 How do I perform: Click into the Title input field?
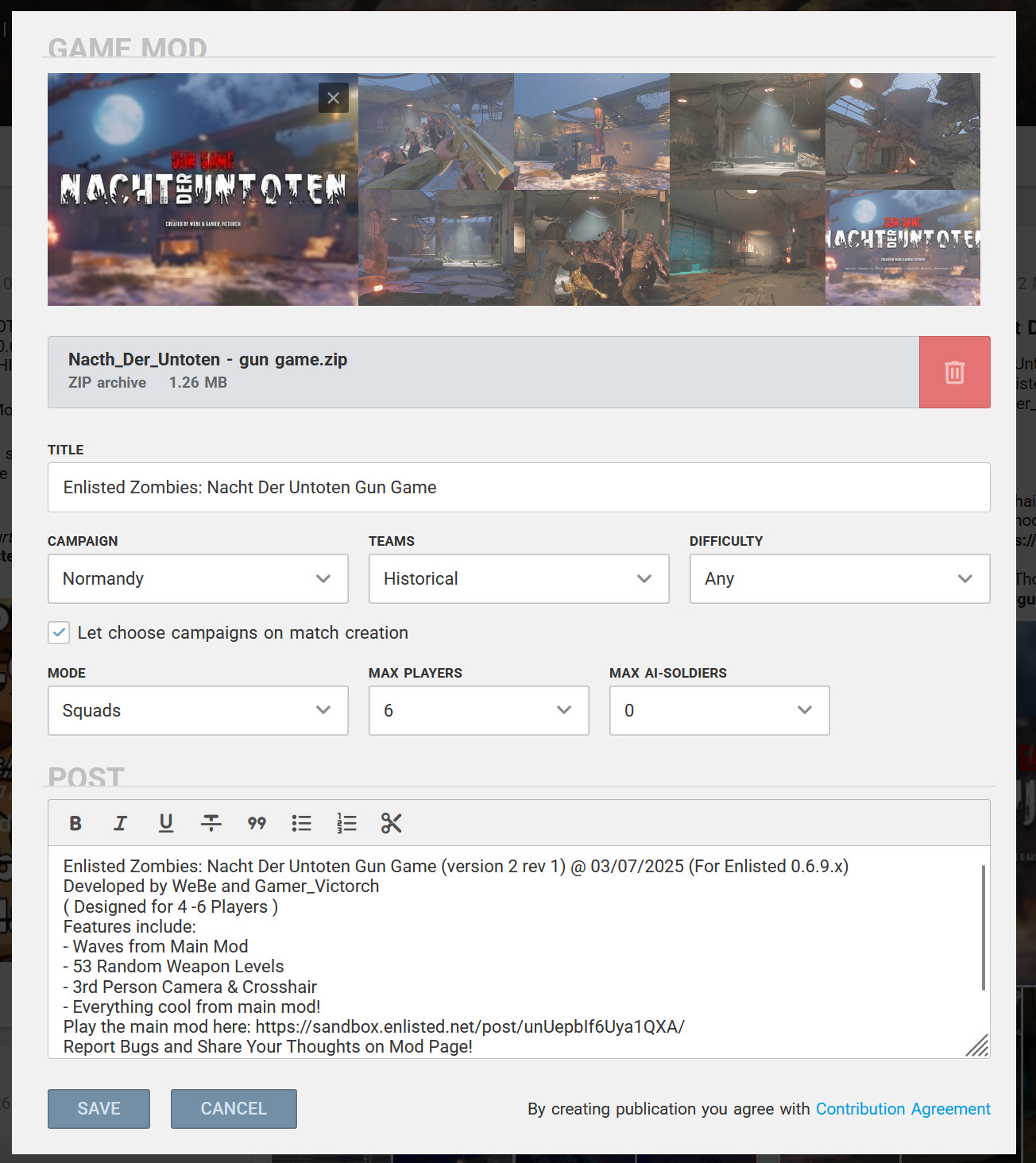[519, 487]
